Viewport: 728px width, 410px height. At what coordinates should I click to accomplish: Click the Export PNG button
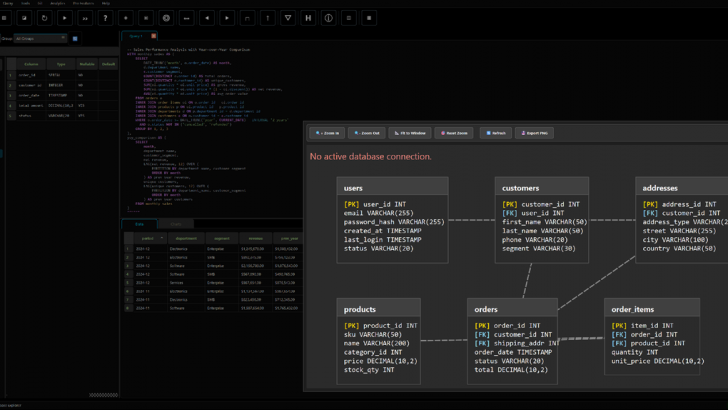535,132
